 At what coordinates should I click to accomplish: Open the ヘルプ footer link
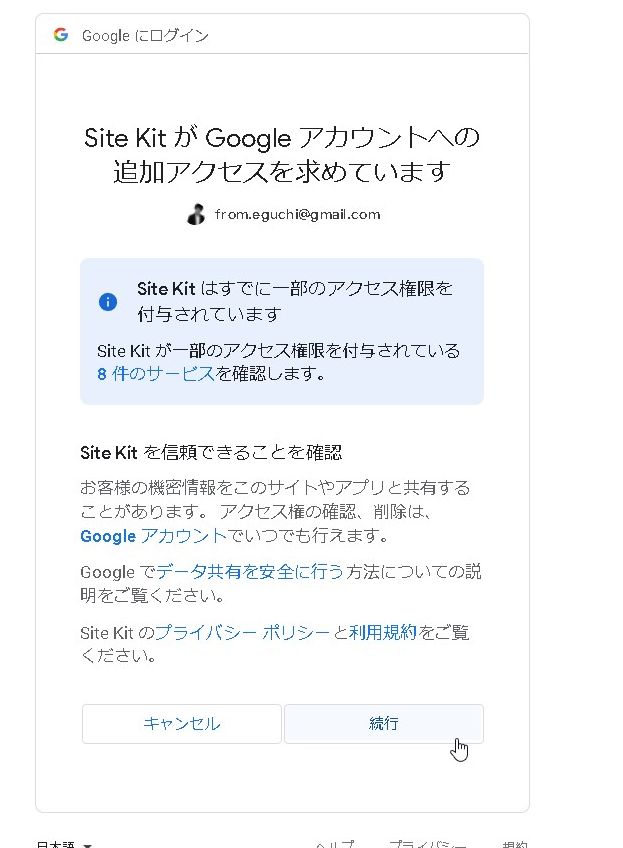tap(333, 845)
